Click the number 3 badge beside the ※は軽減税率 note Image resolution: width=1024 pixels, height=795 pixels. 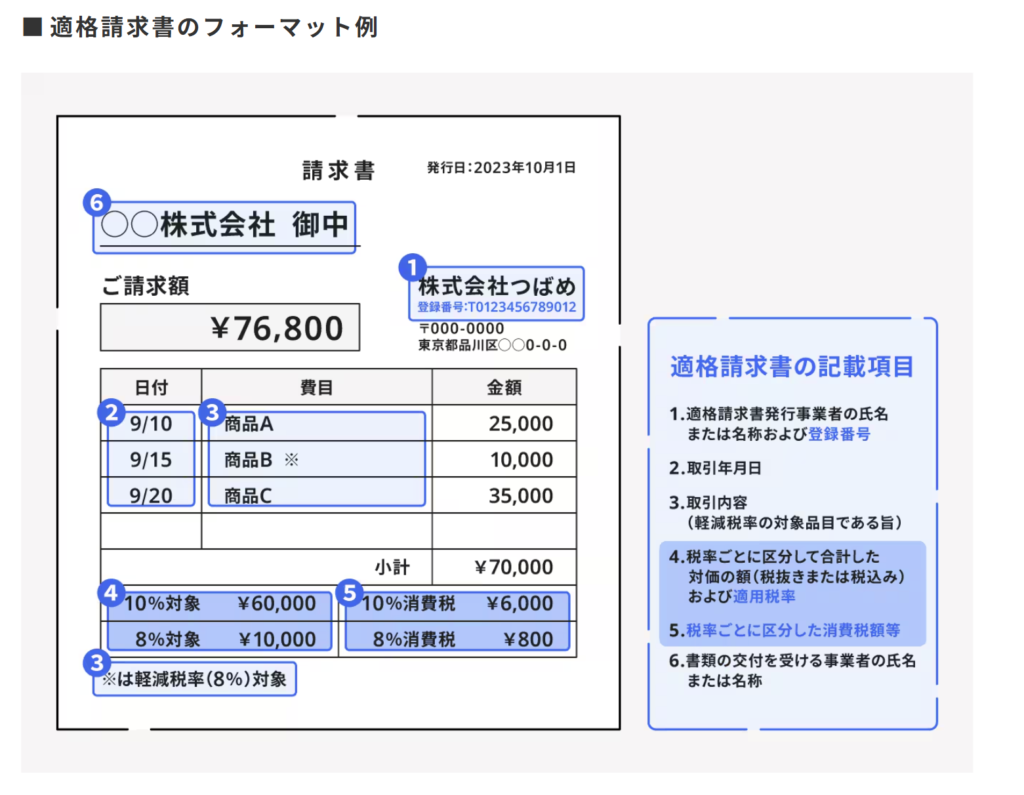tap(96, 661)
